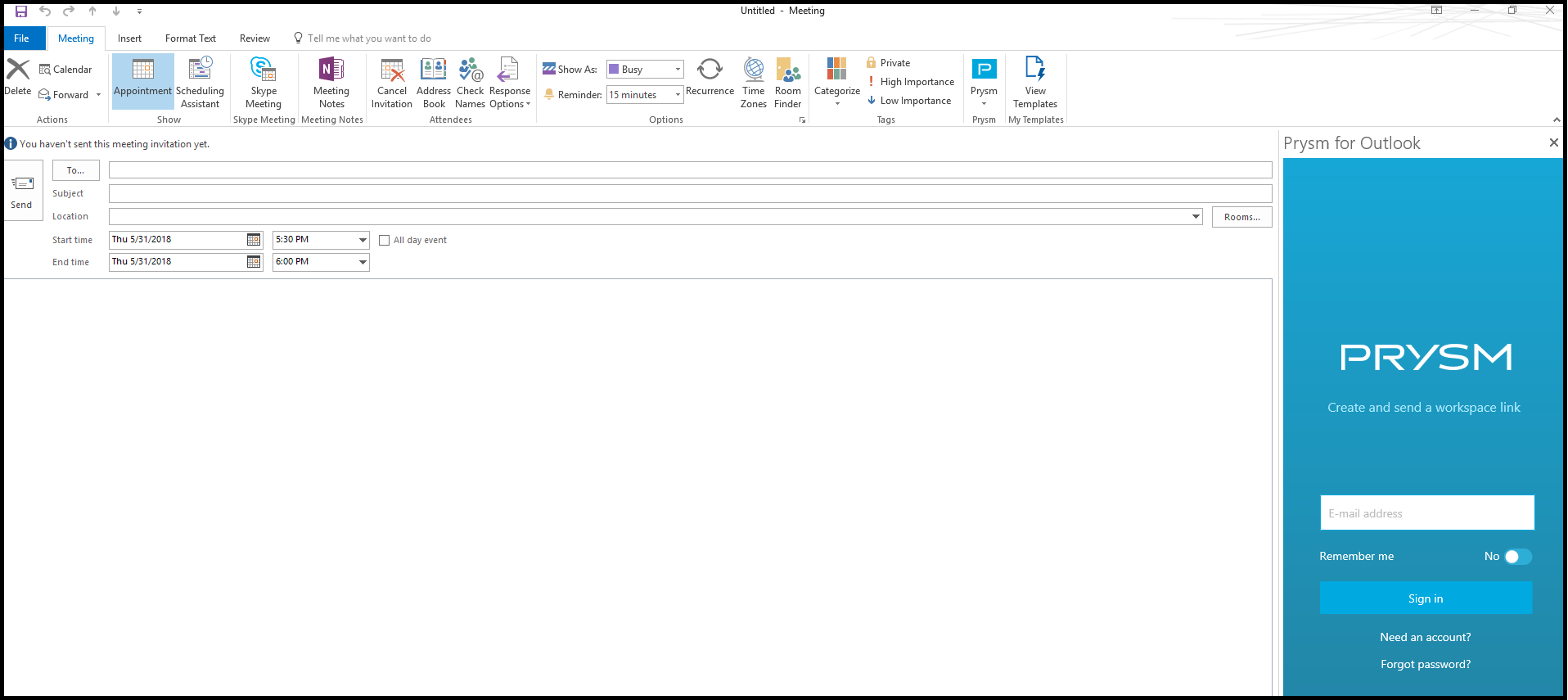The width and height of the screenshot is (1568, 700).
Task: Open Options group dialog launcher
Action: pos(802,120)
